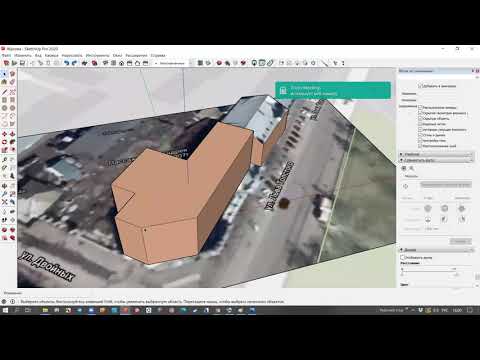This screenshot has width=480, height=360.
Task: Click the taskbar search icon
Action: pos(17,310)
